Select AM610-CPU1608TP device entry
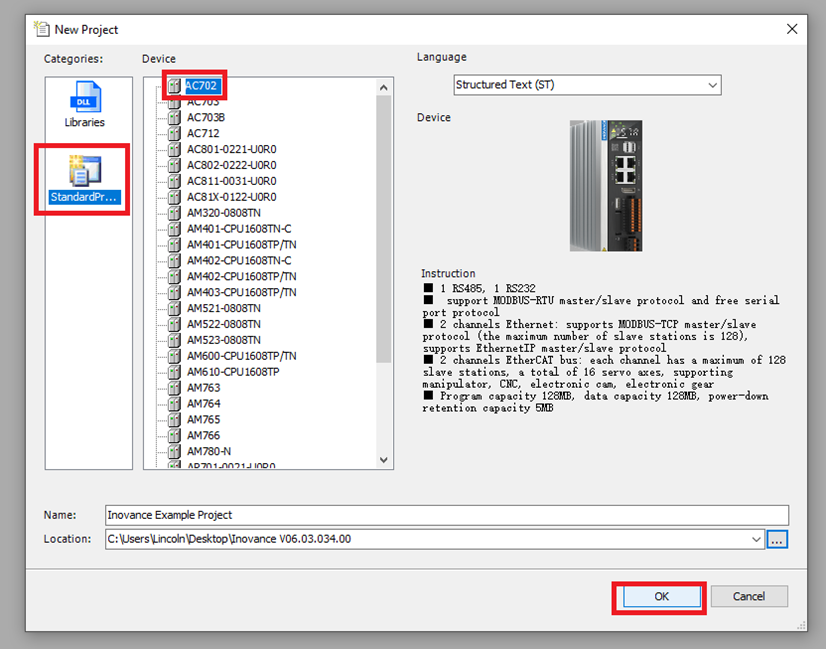 point(233,372)
